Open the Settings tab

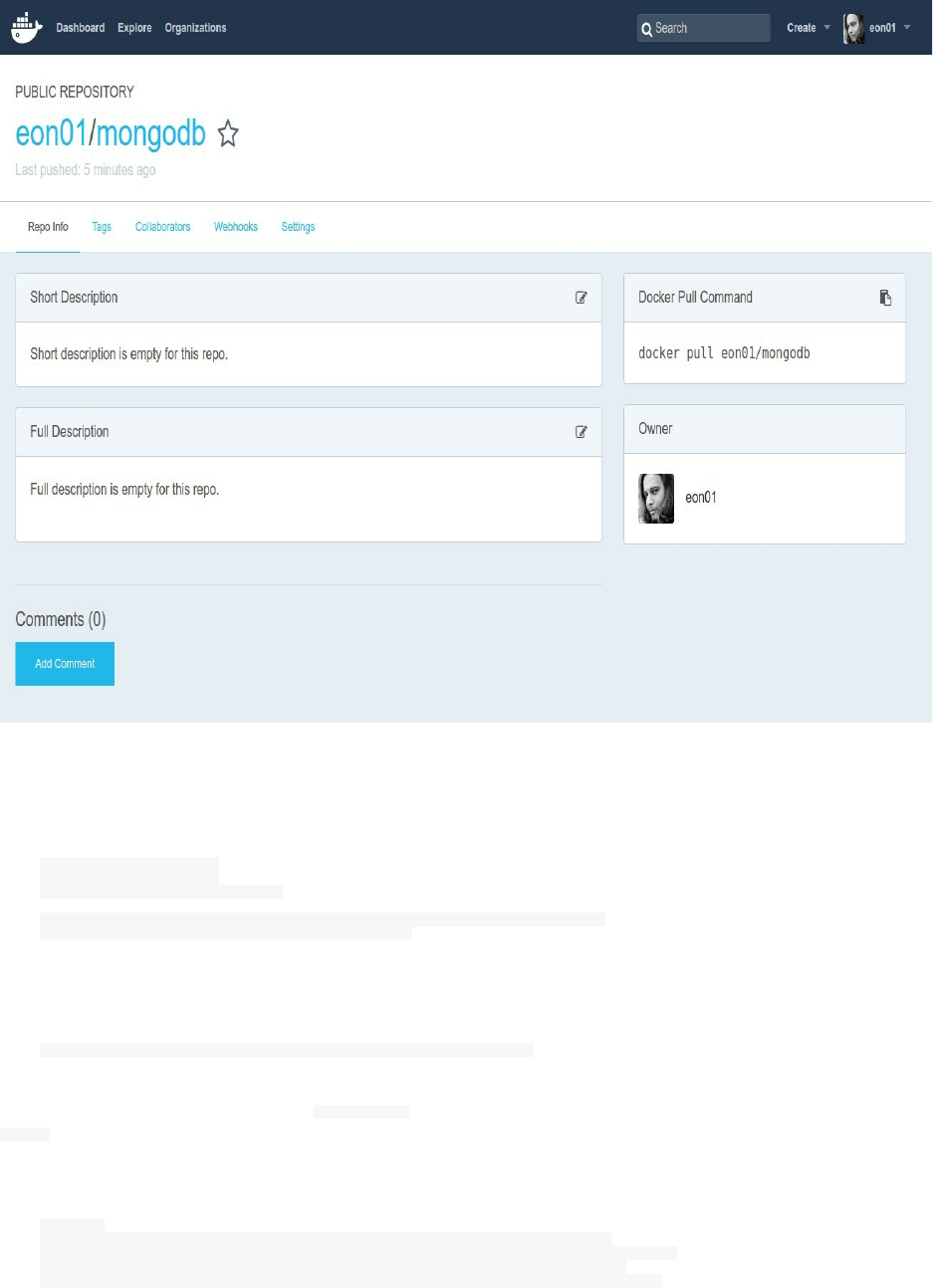(298, 227)
